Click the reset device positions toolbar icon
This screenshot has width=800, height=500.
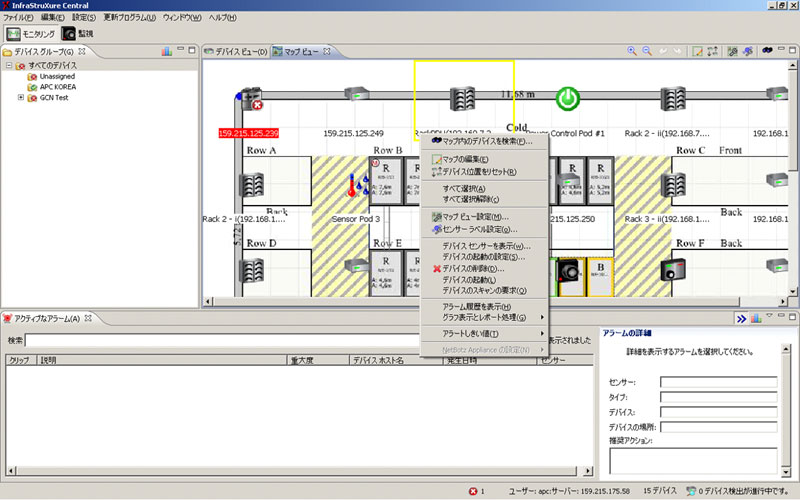(x=712, y=51)
